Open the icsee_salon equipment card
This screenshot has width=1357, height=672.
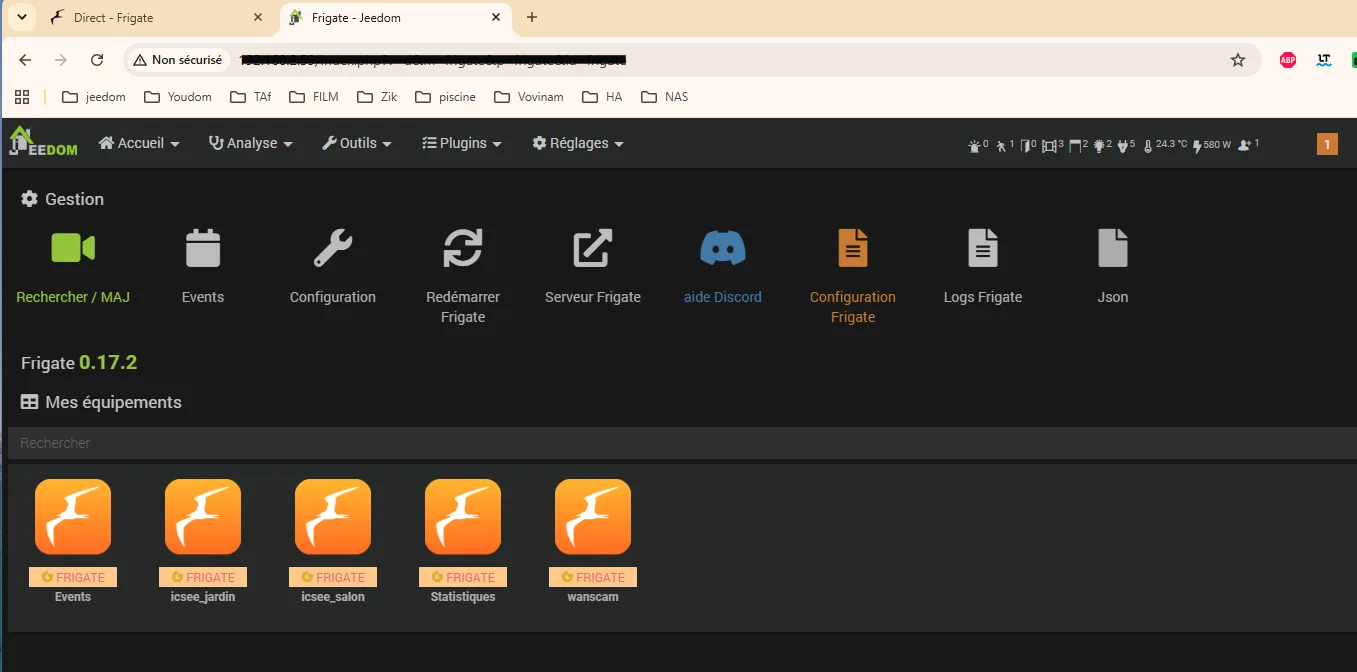pos(333,541)
